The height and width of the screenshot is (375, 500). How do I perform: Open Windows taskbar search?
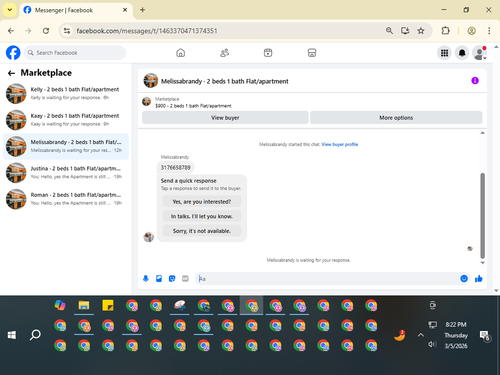coord(35,335)
